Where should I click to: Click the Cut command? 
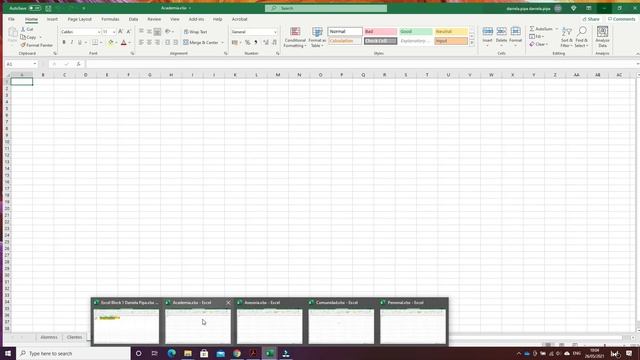point(27,29)
